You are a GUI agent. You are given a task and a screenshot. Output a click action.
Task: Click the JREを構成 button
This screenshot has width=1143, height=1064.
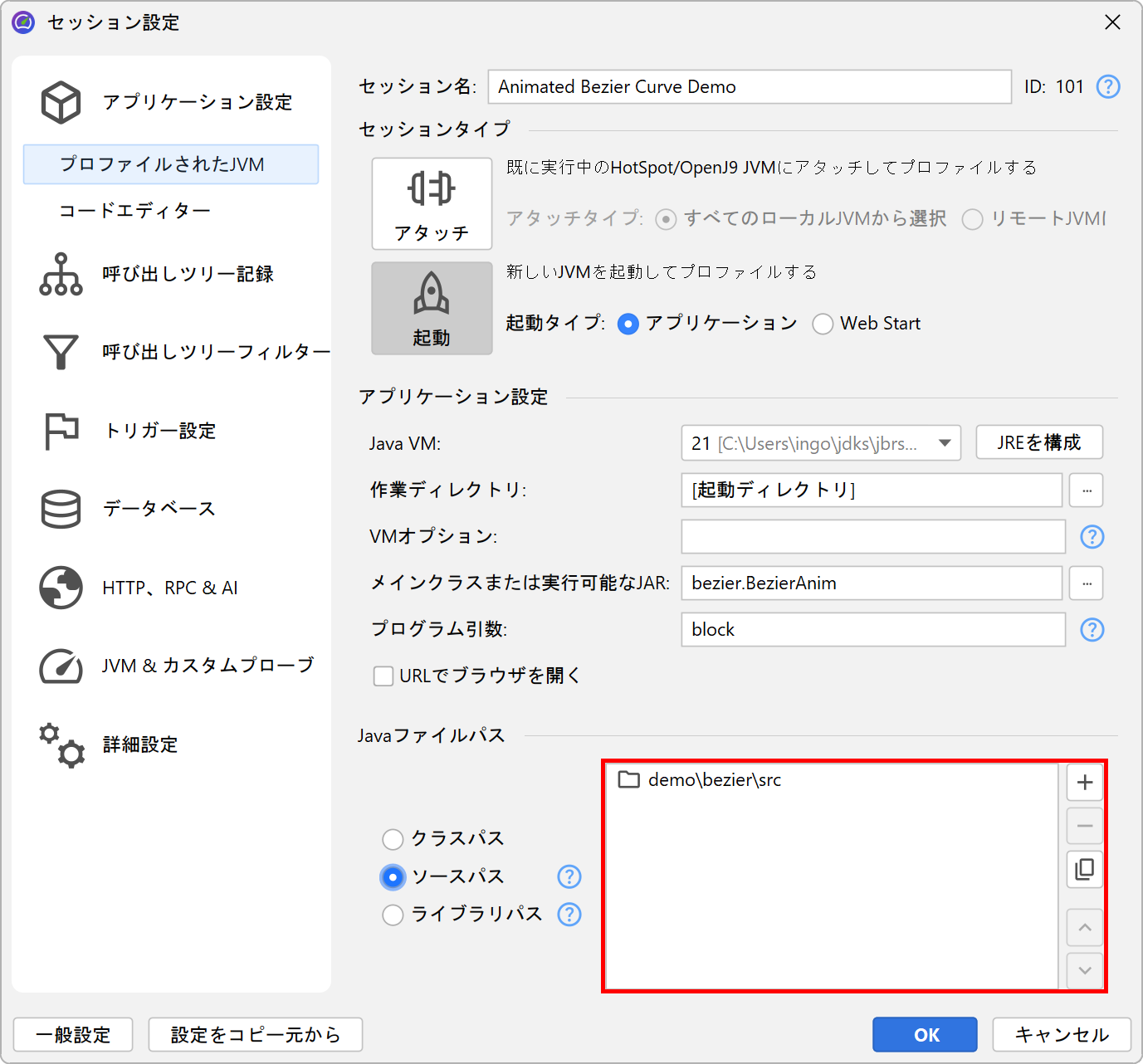1038,442
